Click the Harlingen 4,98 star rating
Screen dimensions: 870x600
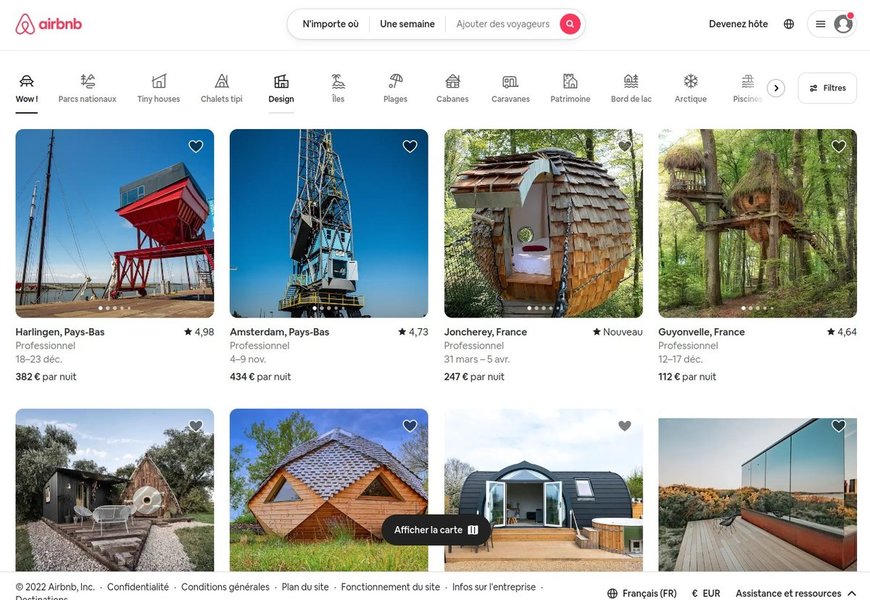point(199,332)
